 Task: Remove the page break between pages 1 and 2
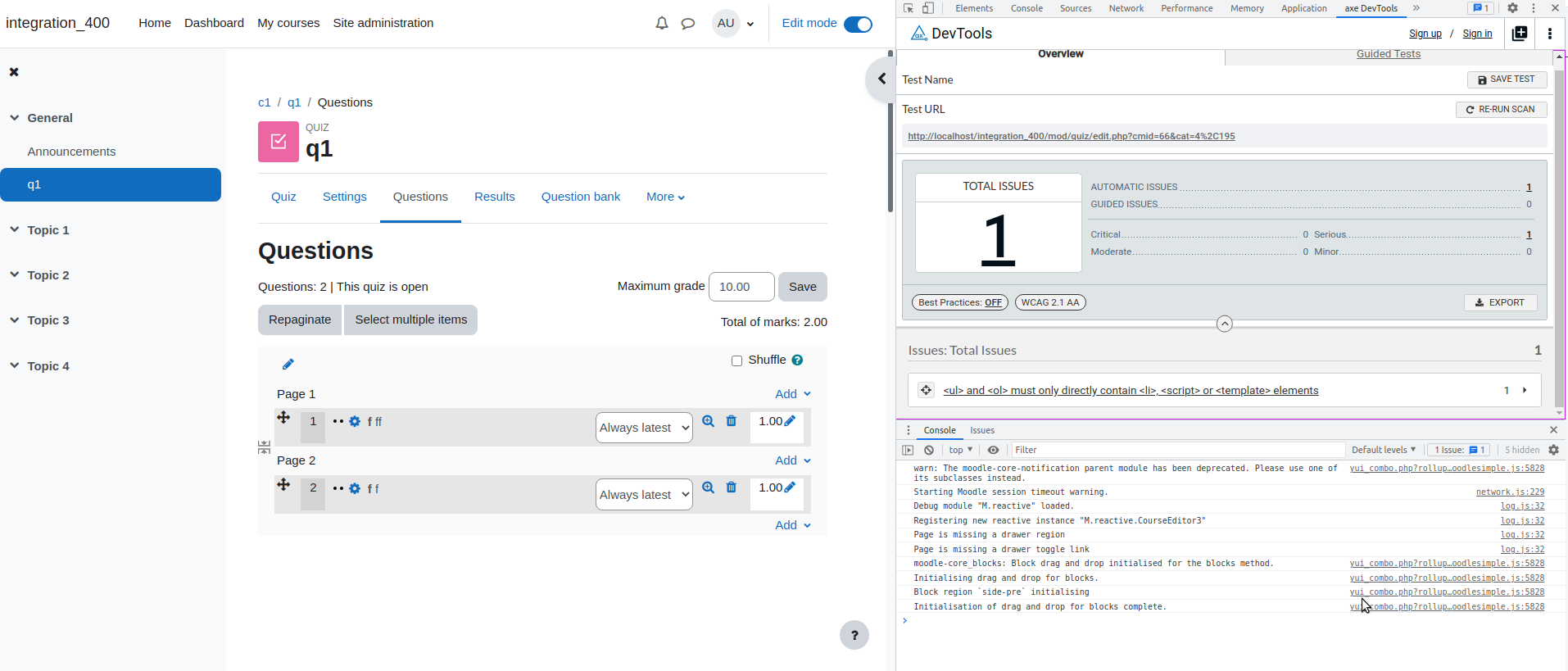pyautogui.click(x=264, y=447)
